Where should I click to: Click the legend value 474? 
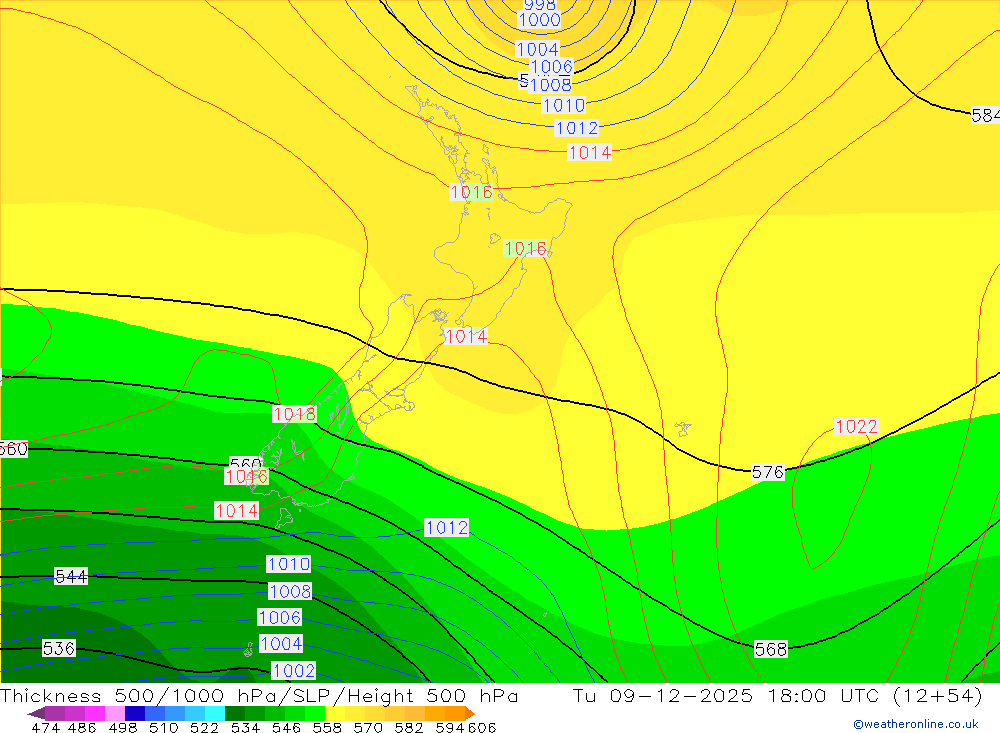tap(45, 727)
